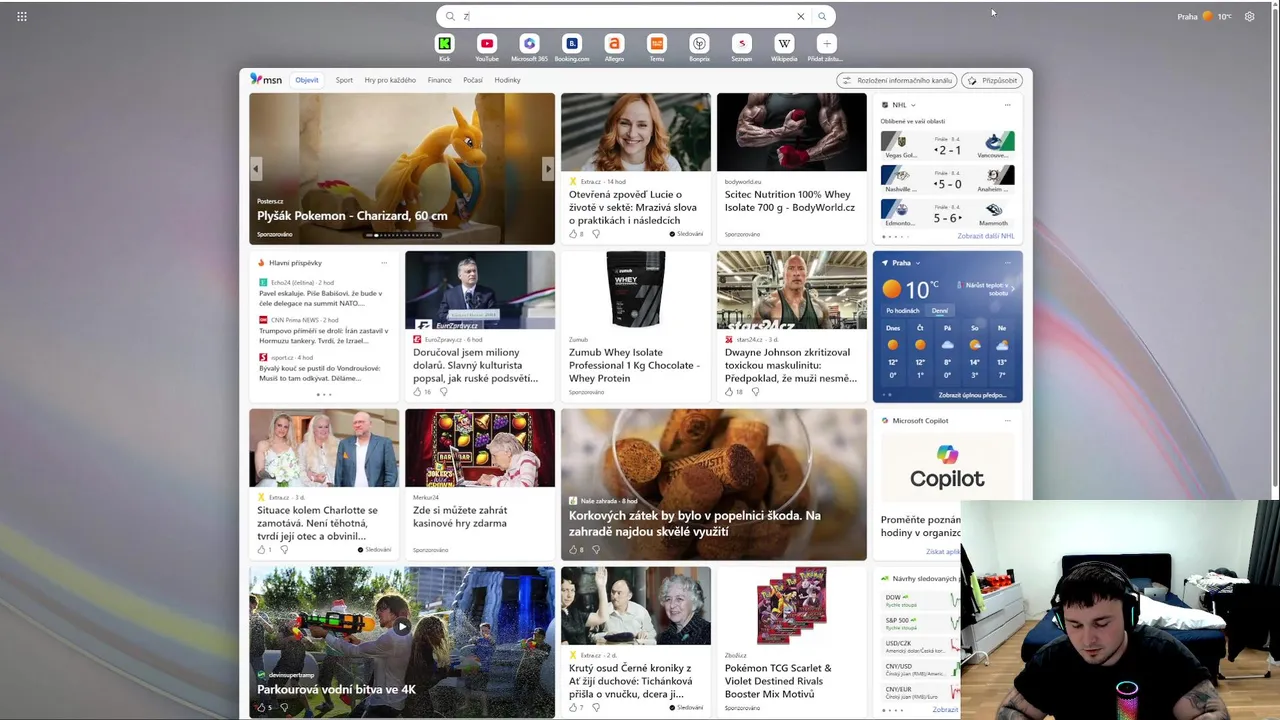The width and height of the screenshot is (1280, 720).
Task: Open the Trumpovo příměří CNN Prima headline
Action: tap(322, 335)
